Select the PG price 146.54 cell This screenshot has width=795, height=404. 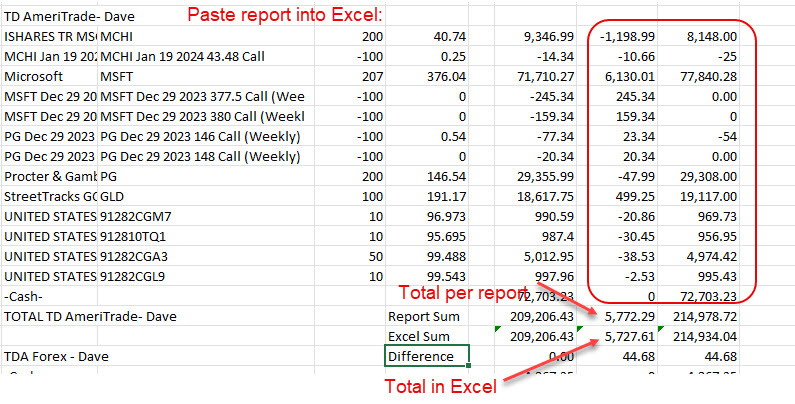click(427, 176)
